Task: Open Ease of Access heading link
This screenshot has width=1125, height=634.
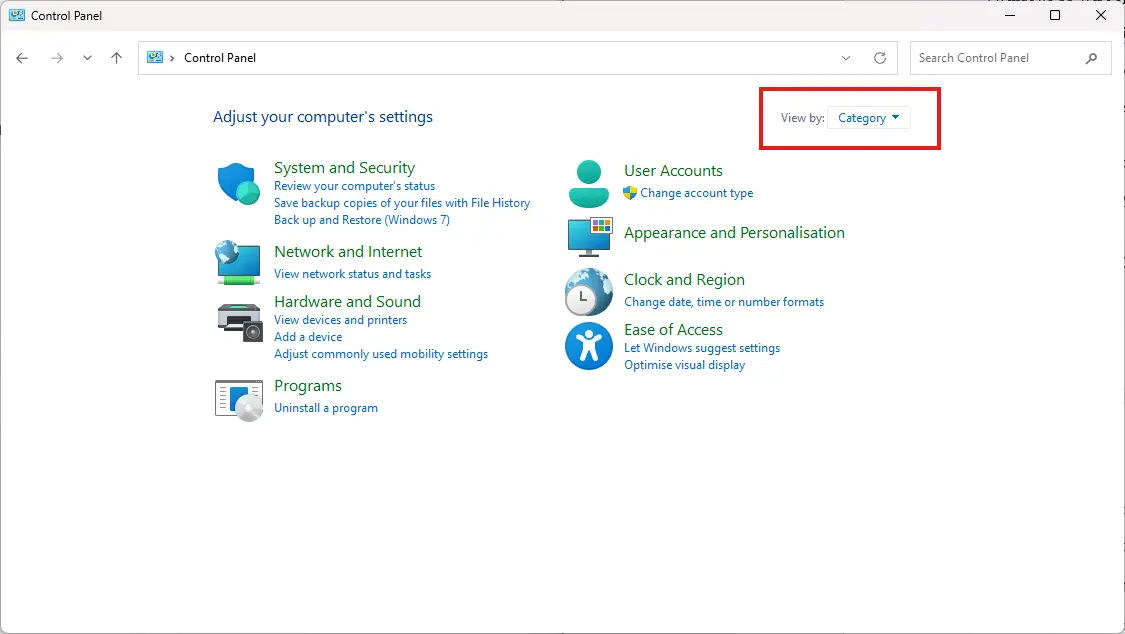Action: click(673, 330)
